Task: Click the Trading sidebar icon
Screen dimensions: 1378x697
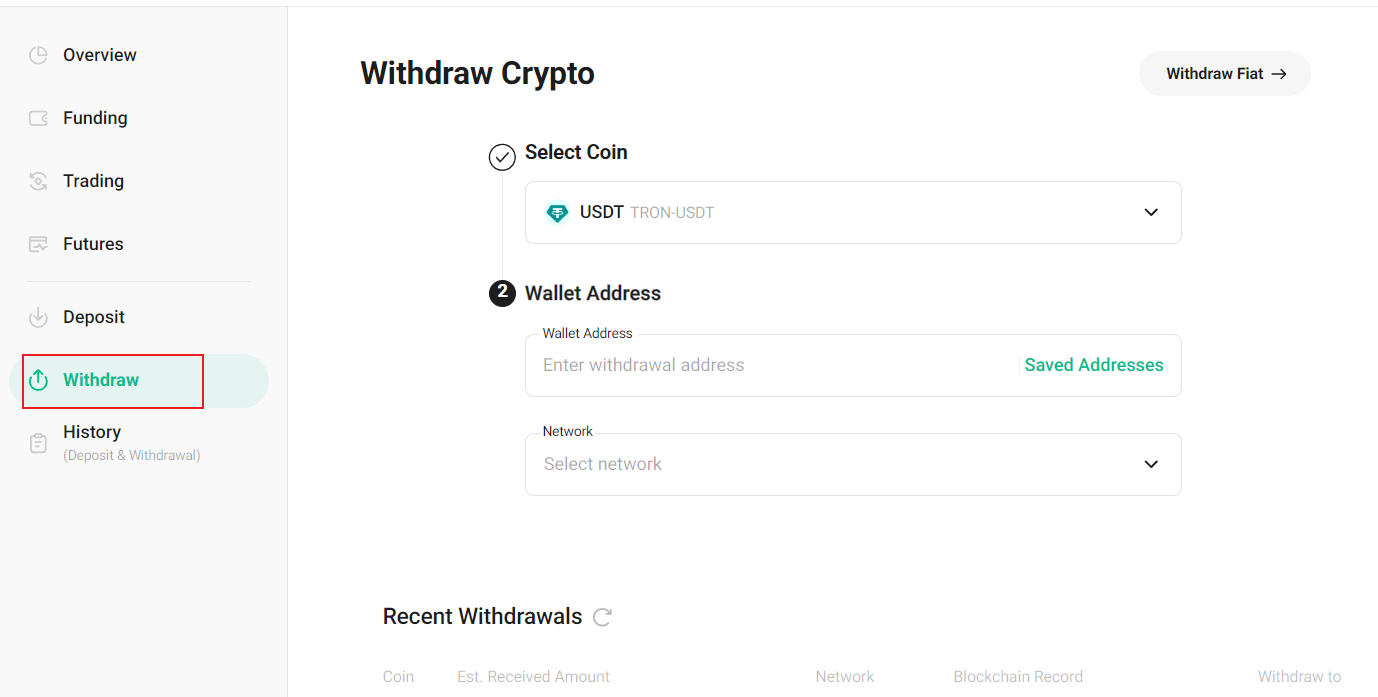Action: 38,181
